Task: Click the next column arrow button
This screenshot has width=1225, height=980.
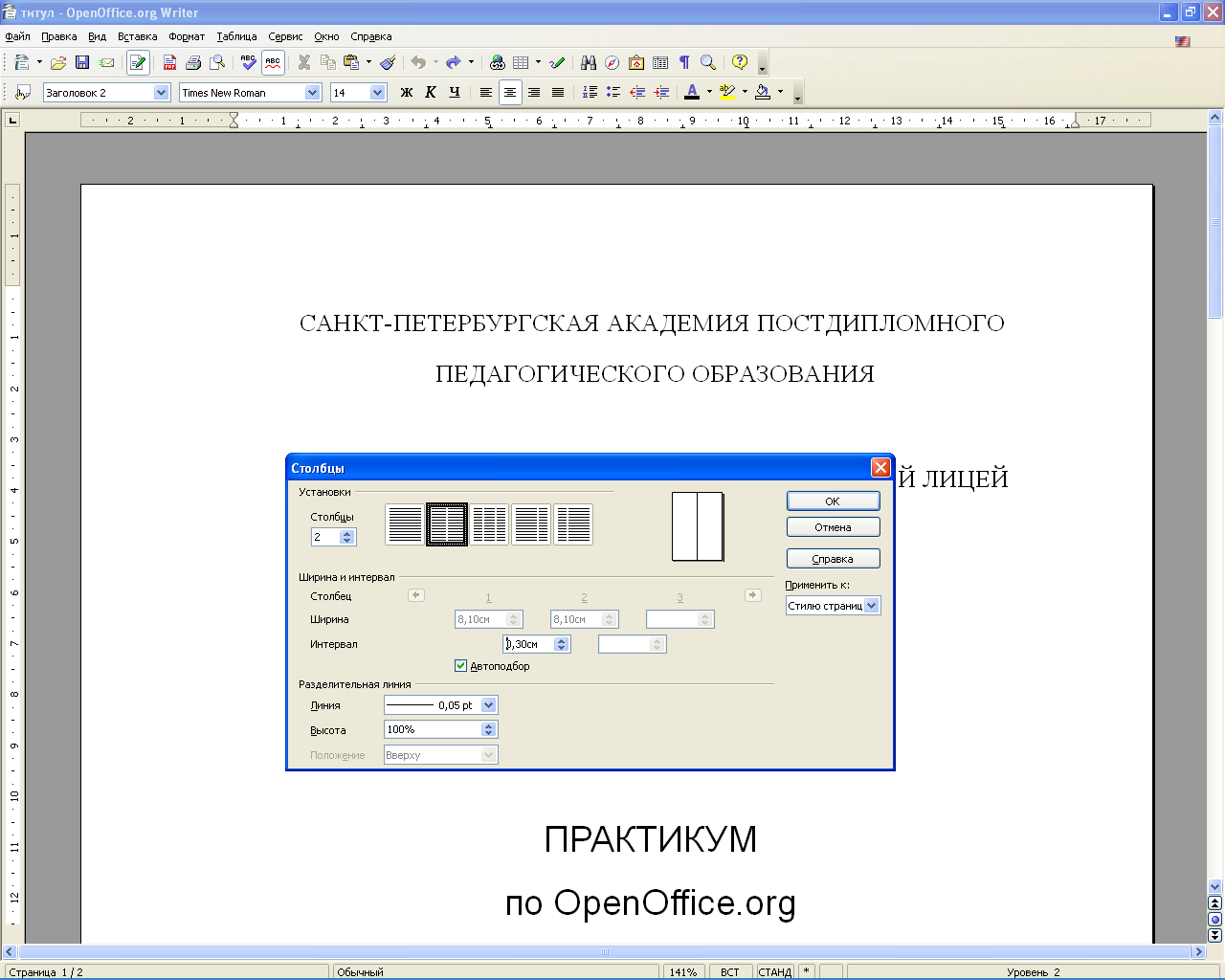Action: point(753,595)
